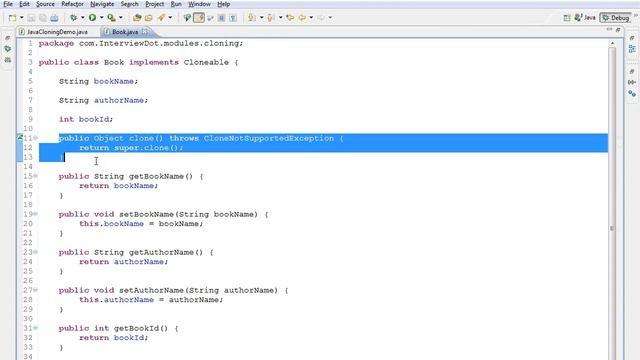Click the editor scrollbar up arrow
This screenshot has height=360, width=640.
612,43
